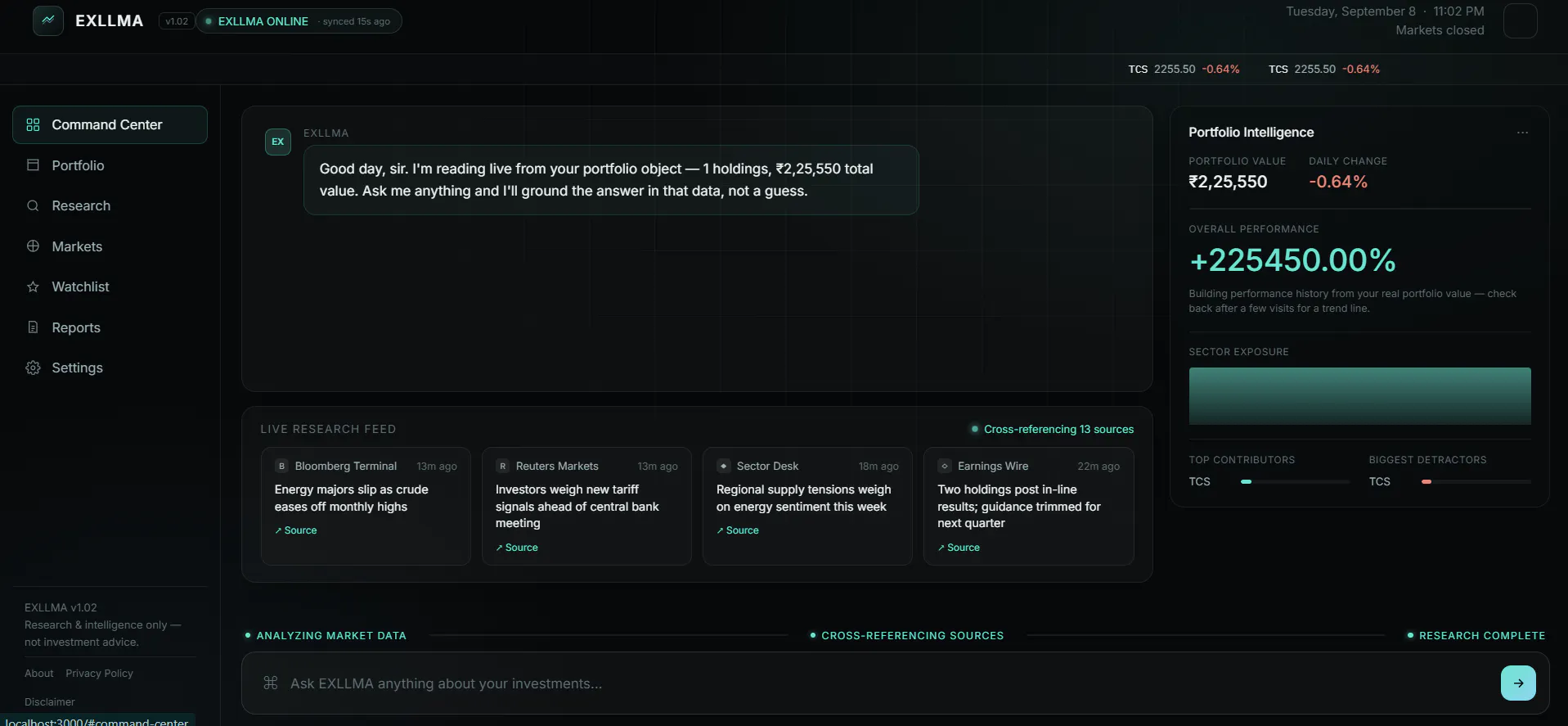Screen dimensions: 1568x726
Task: Click the EXLLMA chart logo icon
Action: 48,20
